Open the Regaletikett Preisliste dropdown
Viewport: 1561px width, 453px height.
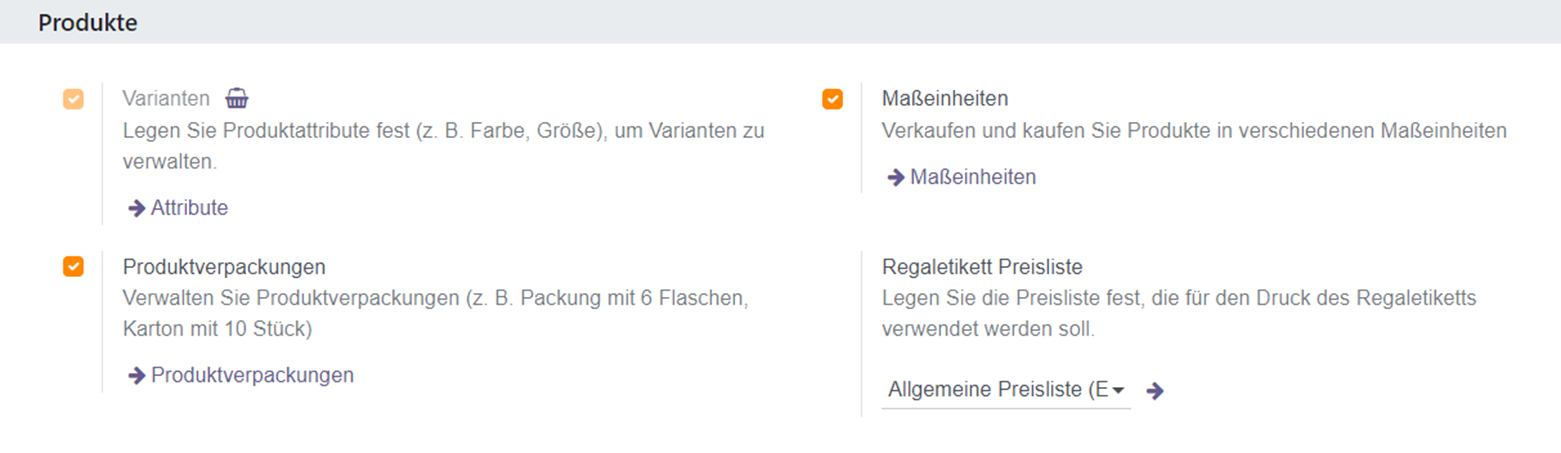pyautogui.click(x=998, y=390)
